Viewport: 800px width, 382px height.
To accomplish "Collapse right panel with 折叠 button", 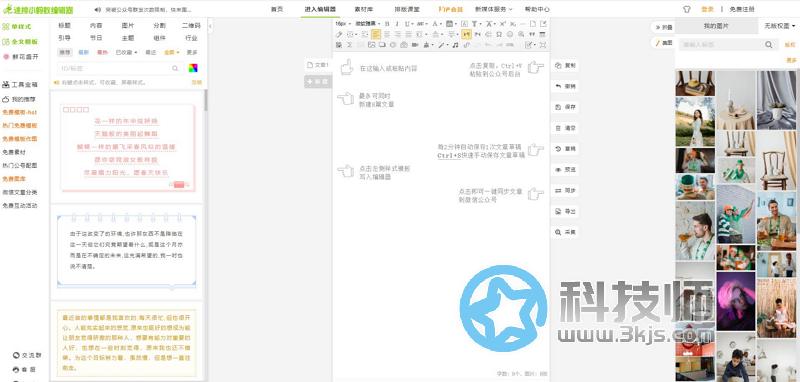I will (x=664, y=28).
